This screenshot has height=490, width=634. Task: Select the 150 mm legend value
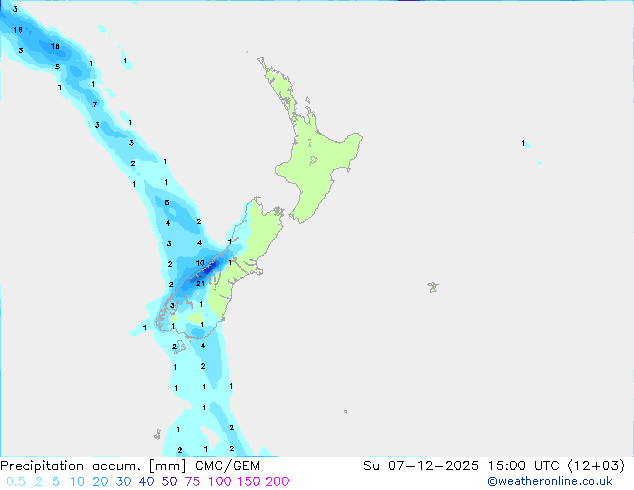[249, 482]
